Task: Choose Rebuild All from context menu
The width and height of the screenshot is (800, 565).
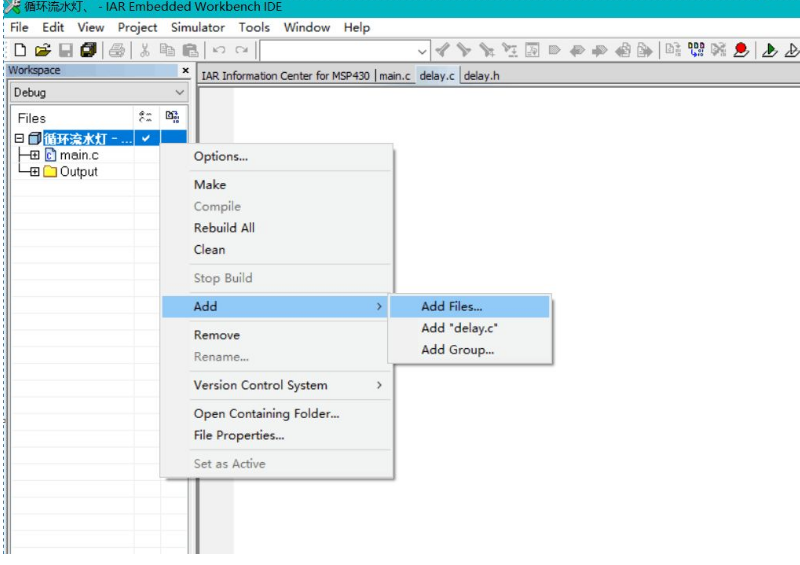Action: (277, 228)
